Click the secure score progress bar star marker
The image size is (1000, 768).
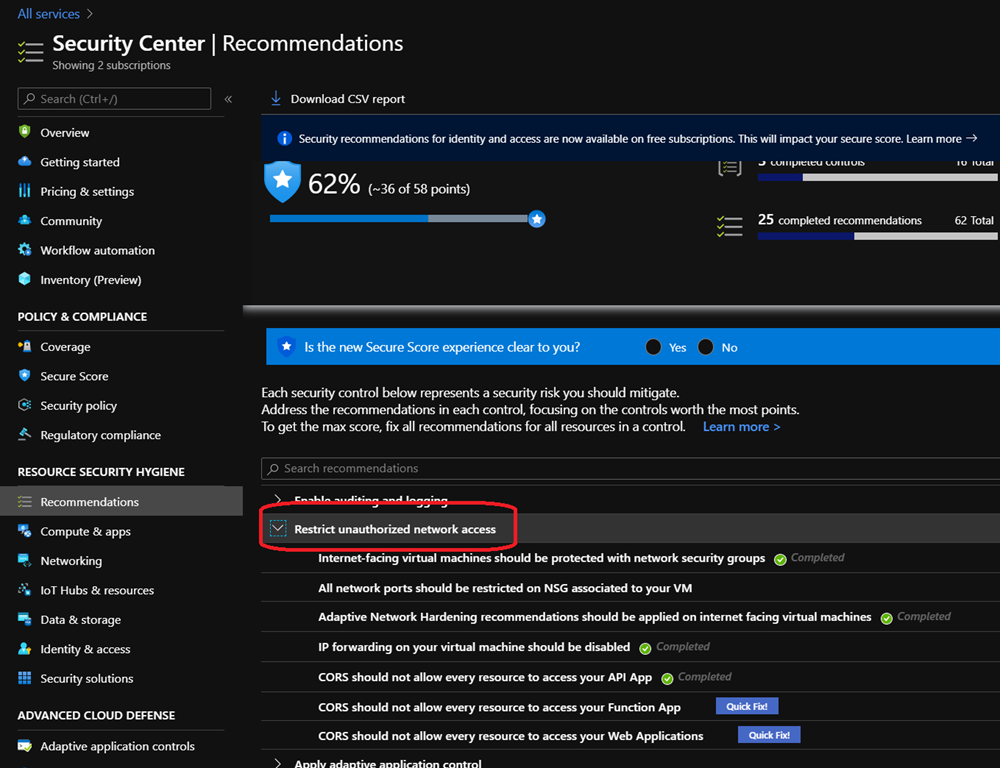537,219
